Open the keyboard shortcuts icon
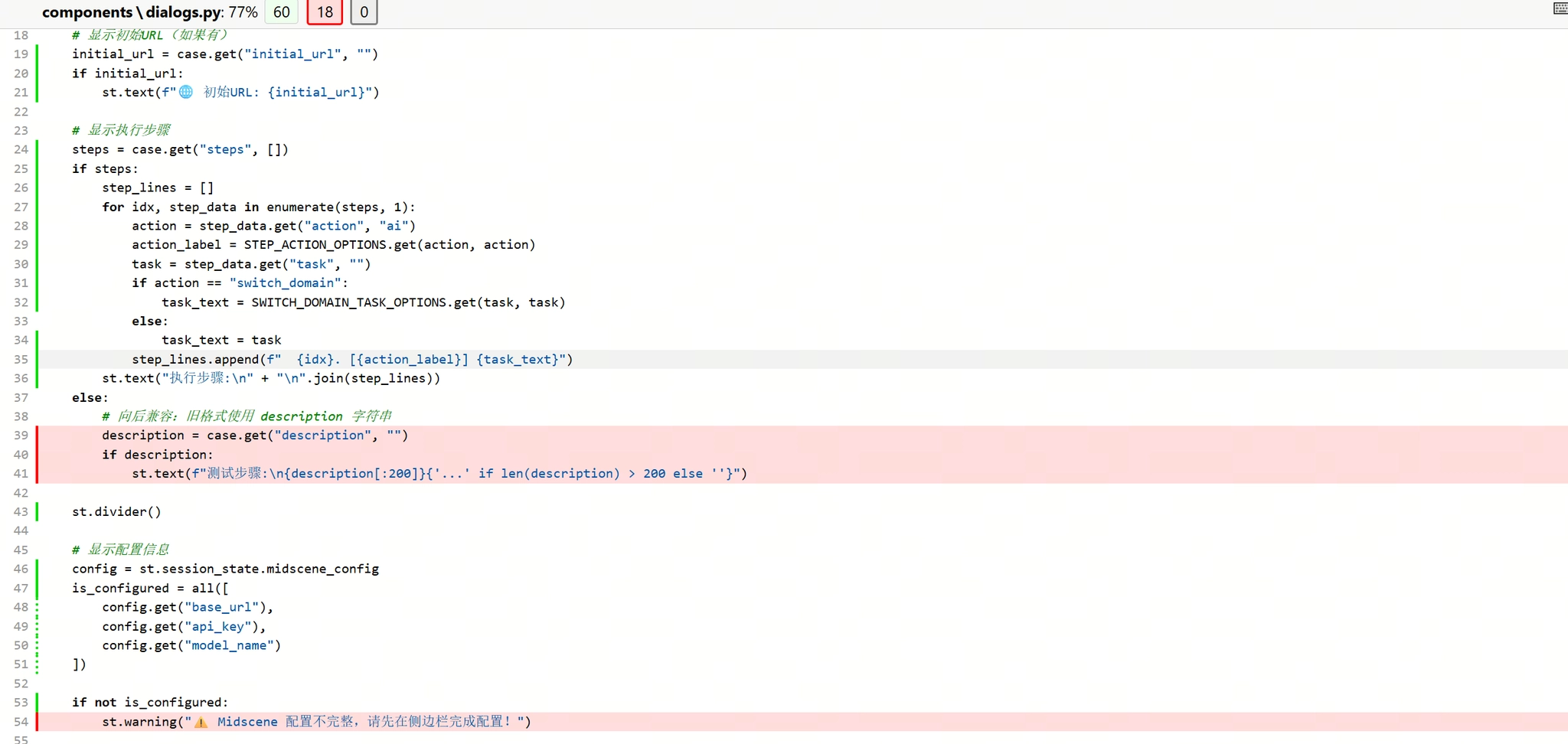 pyautogui.click(x=1560, y=8)
